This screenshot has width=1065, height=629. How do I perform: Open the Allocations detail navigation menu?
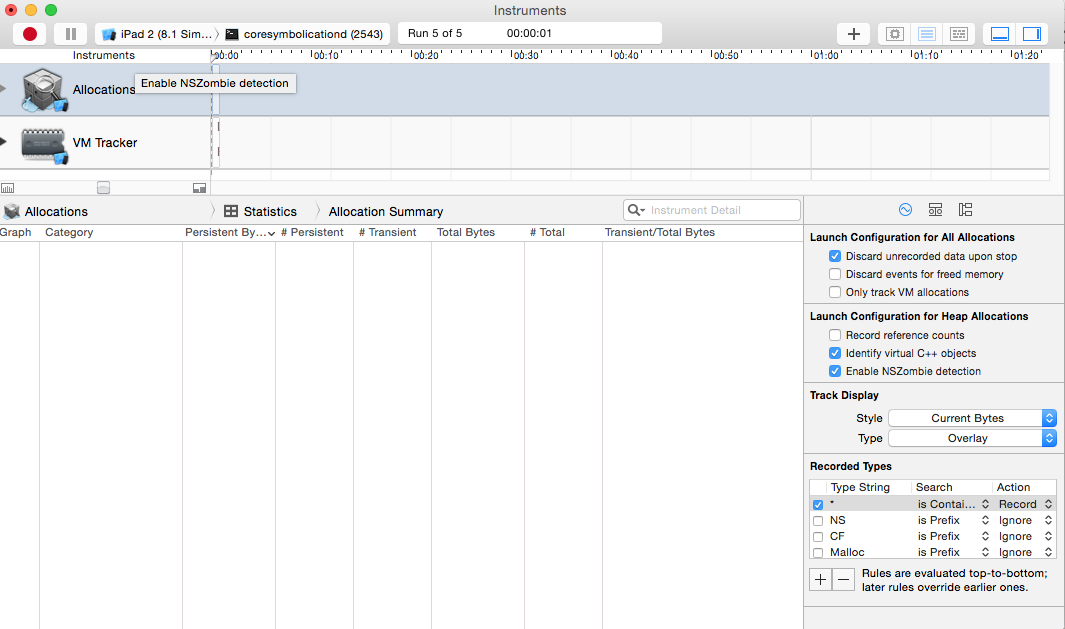tap(48, 211)
